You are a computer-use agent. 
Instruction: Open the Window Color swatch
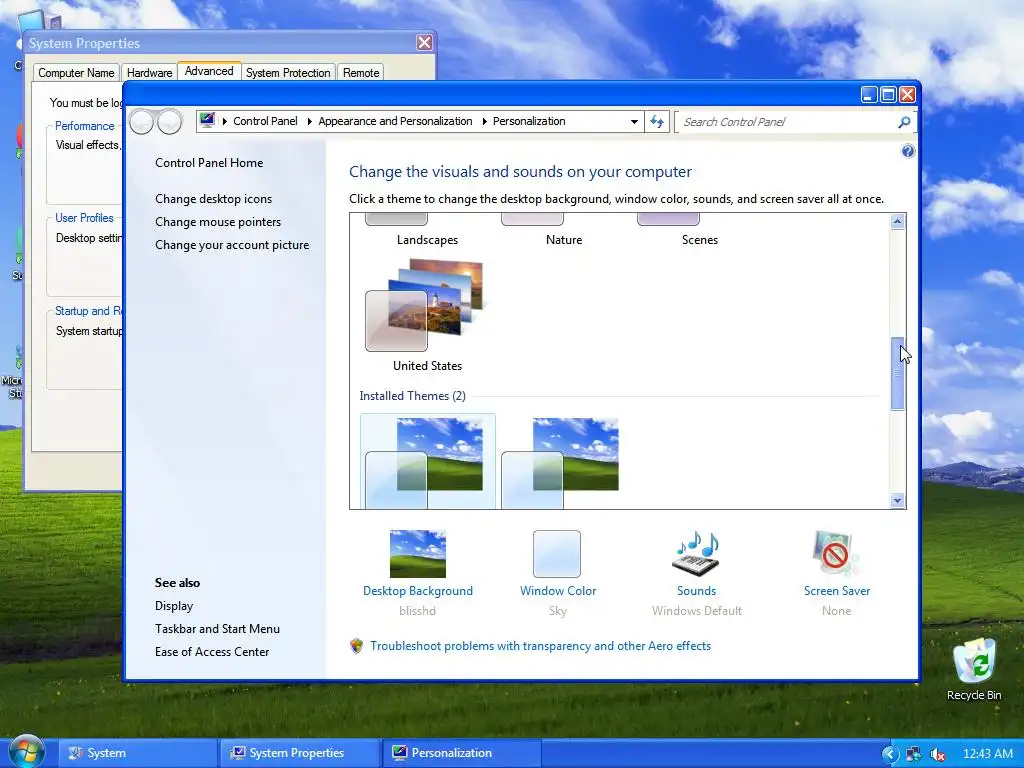coord(556,554)
